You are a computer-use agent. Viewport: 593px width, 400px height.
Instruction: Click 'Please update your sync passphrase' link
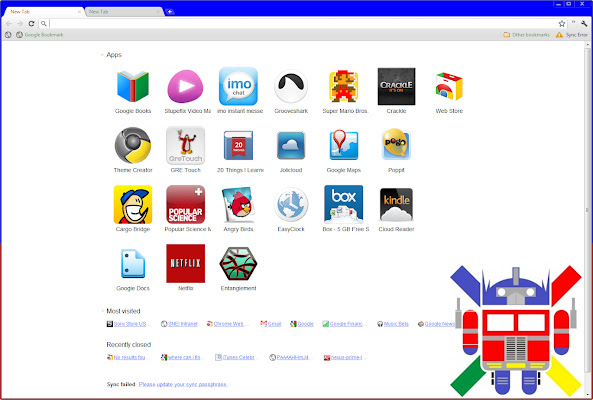click(183, 384)
